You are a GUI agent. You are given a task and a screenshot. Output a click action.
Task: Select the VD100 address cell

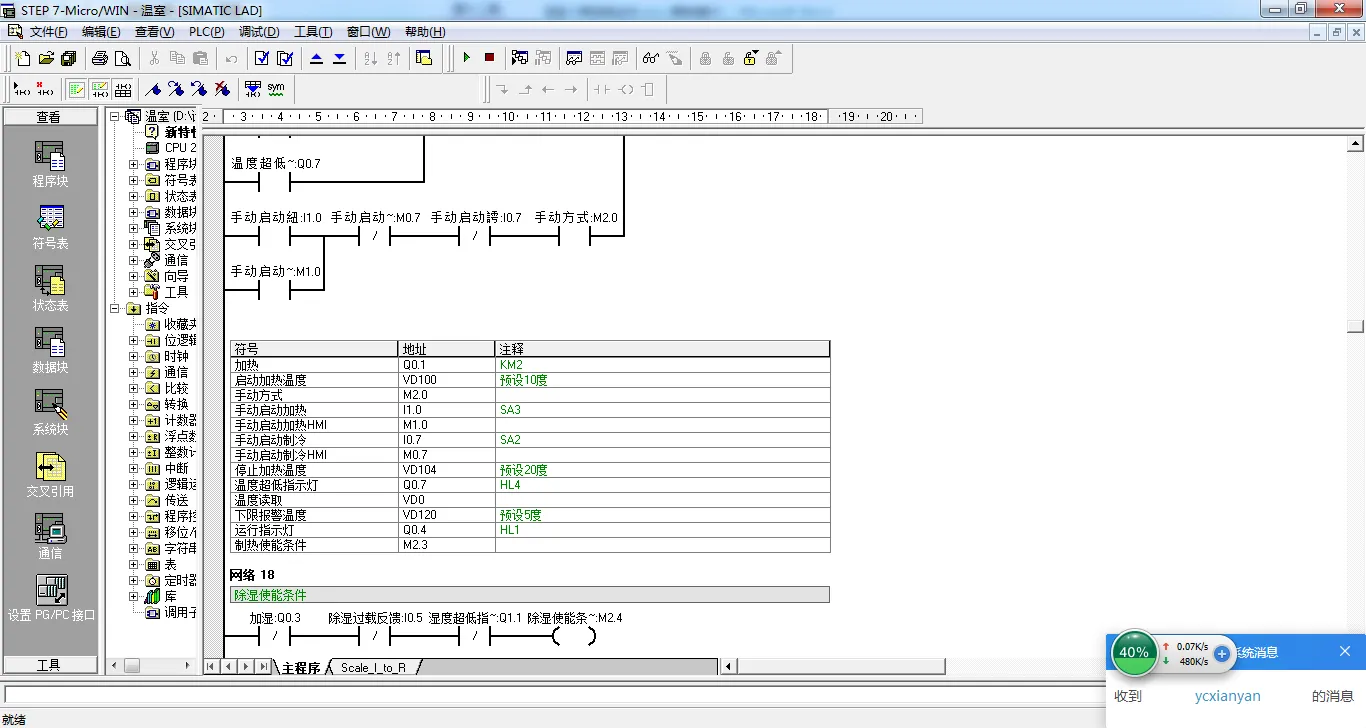pyautogui.click(x=446, y=380)
